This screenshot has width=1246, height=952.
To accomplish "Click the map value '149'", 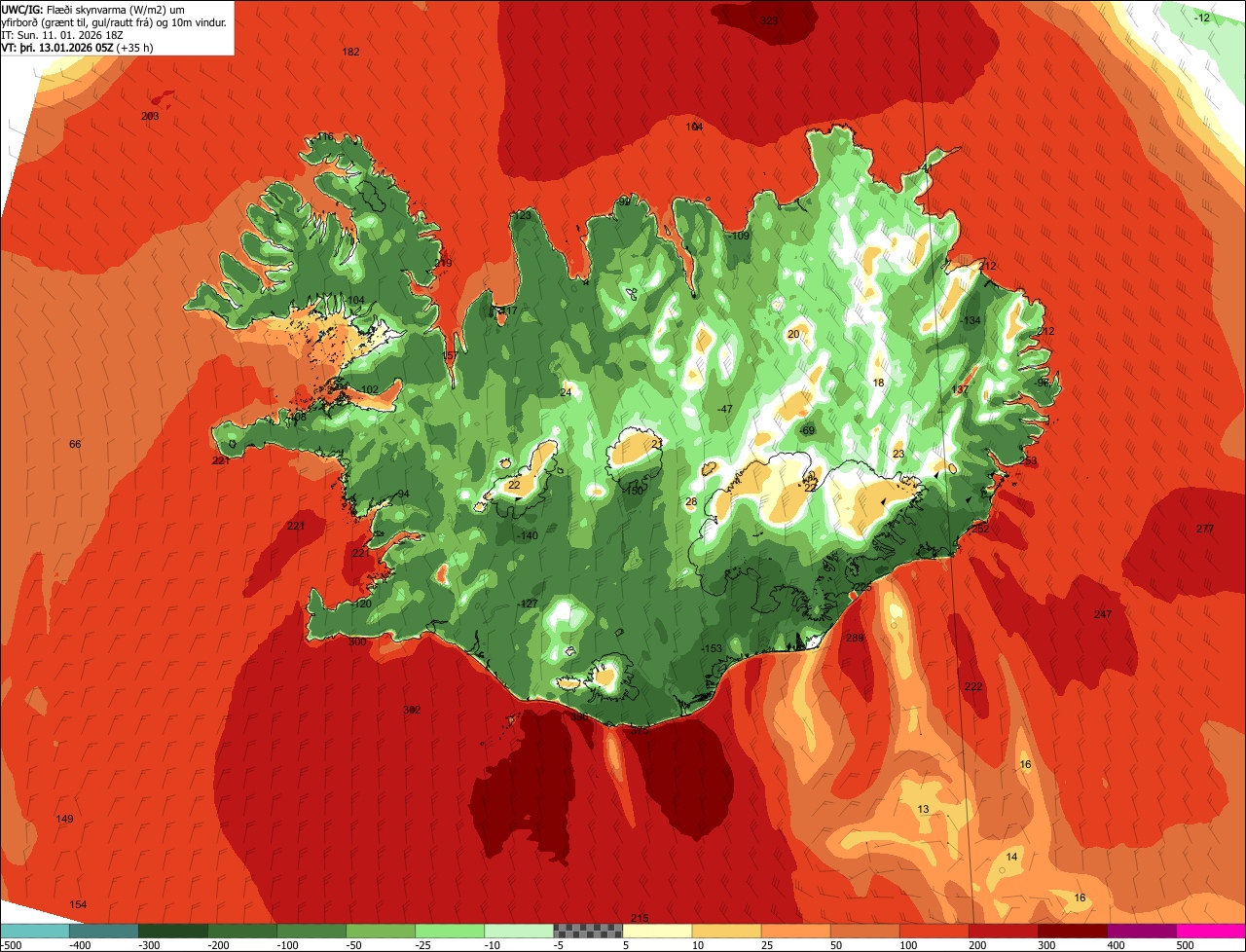I will click(64, 819).
